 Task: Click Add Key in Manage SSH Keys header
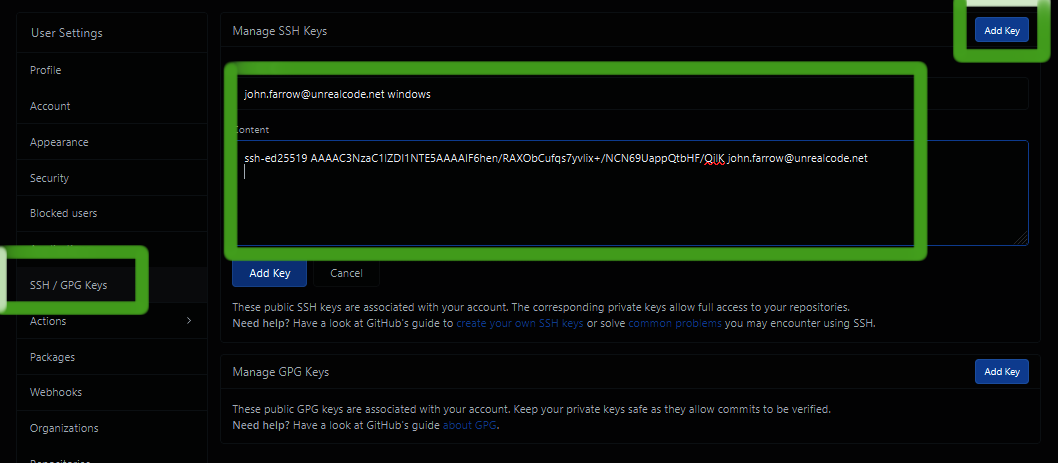(1001, 30)
